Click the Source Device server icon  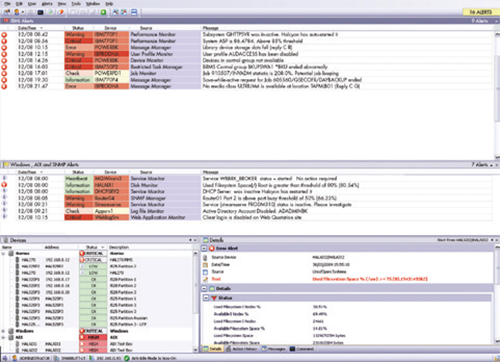pyautogui.click(x=205, y=257)
